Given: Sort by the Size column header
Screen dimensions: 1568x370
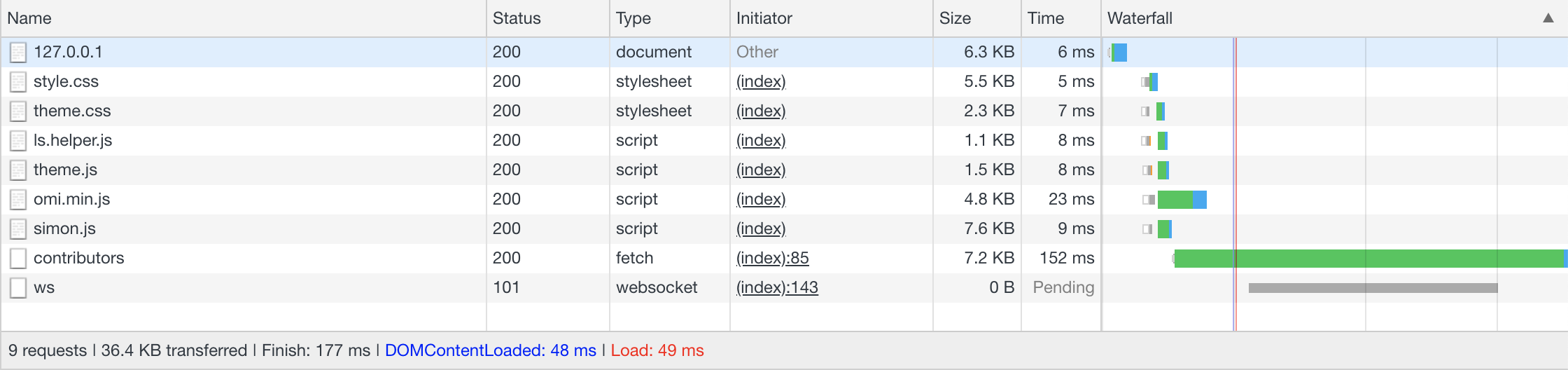Looking at the screenshot, I should pyautogui.click(x=955, y=18).
